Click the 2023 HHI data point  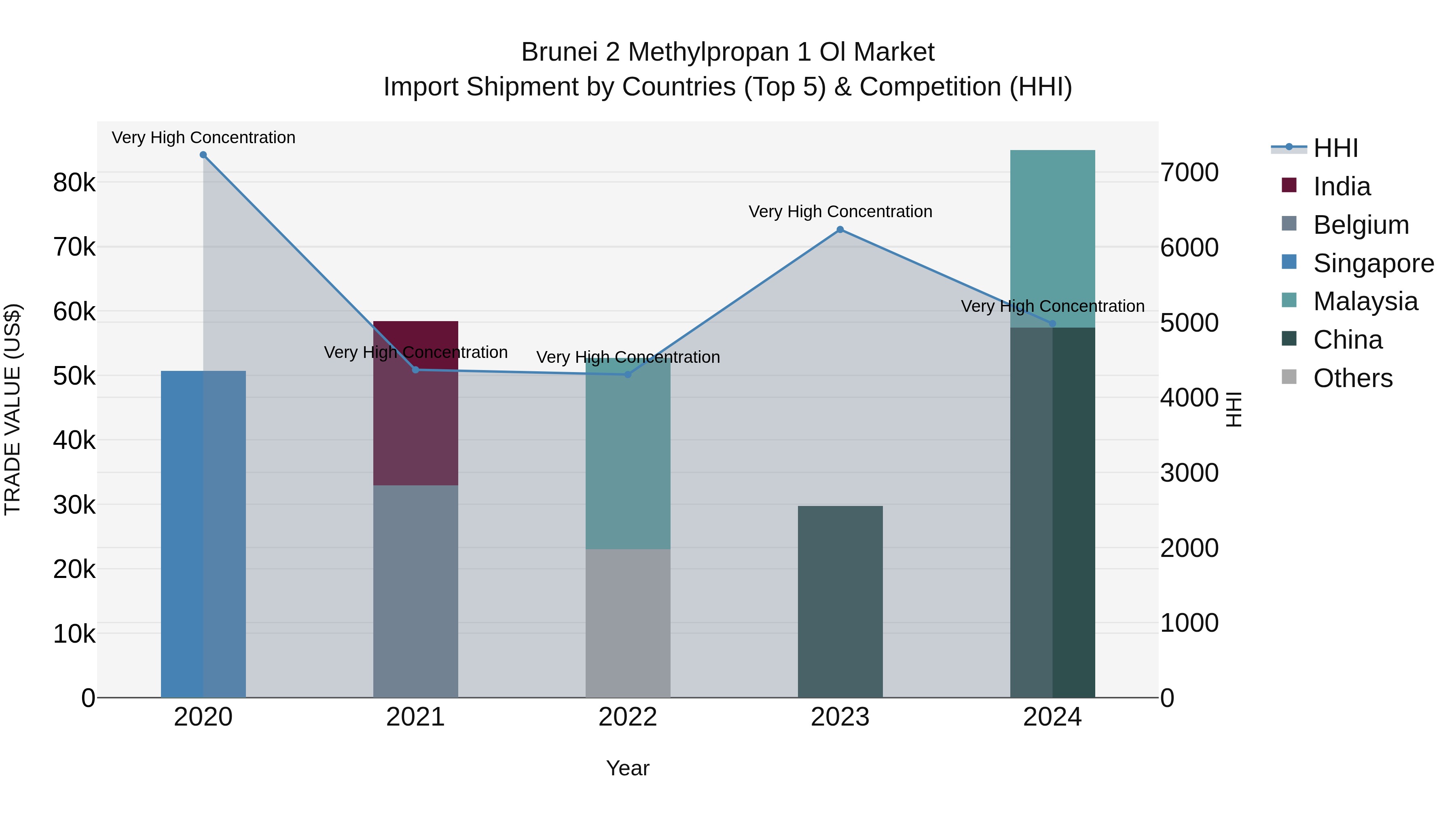(x=840, y=229)
